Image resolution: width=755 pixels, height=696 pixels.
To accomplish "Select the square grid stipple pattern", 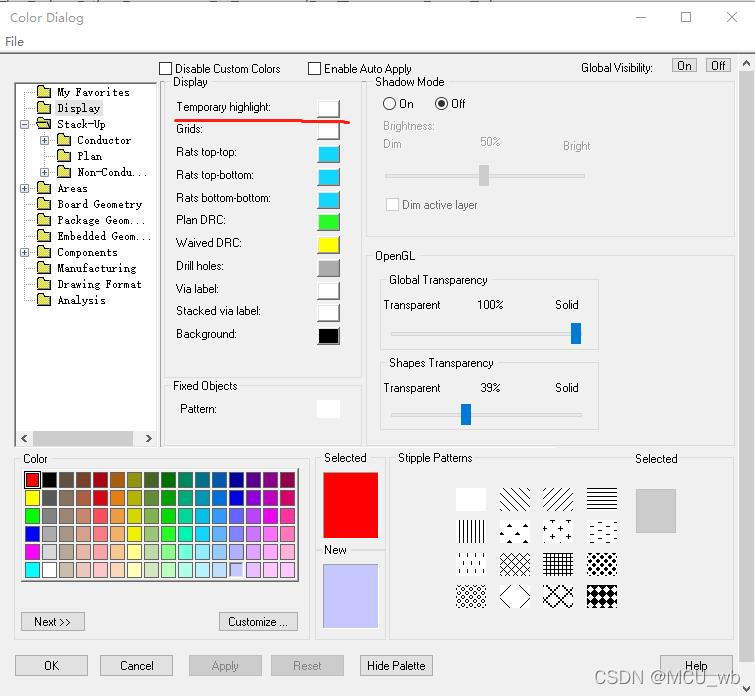I will [558, 564].
